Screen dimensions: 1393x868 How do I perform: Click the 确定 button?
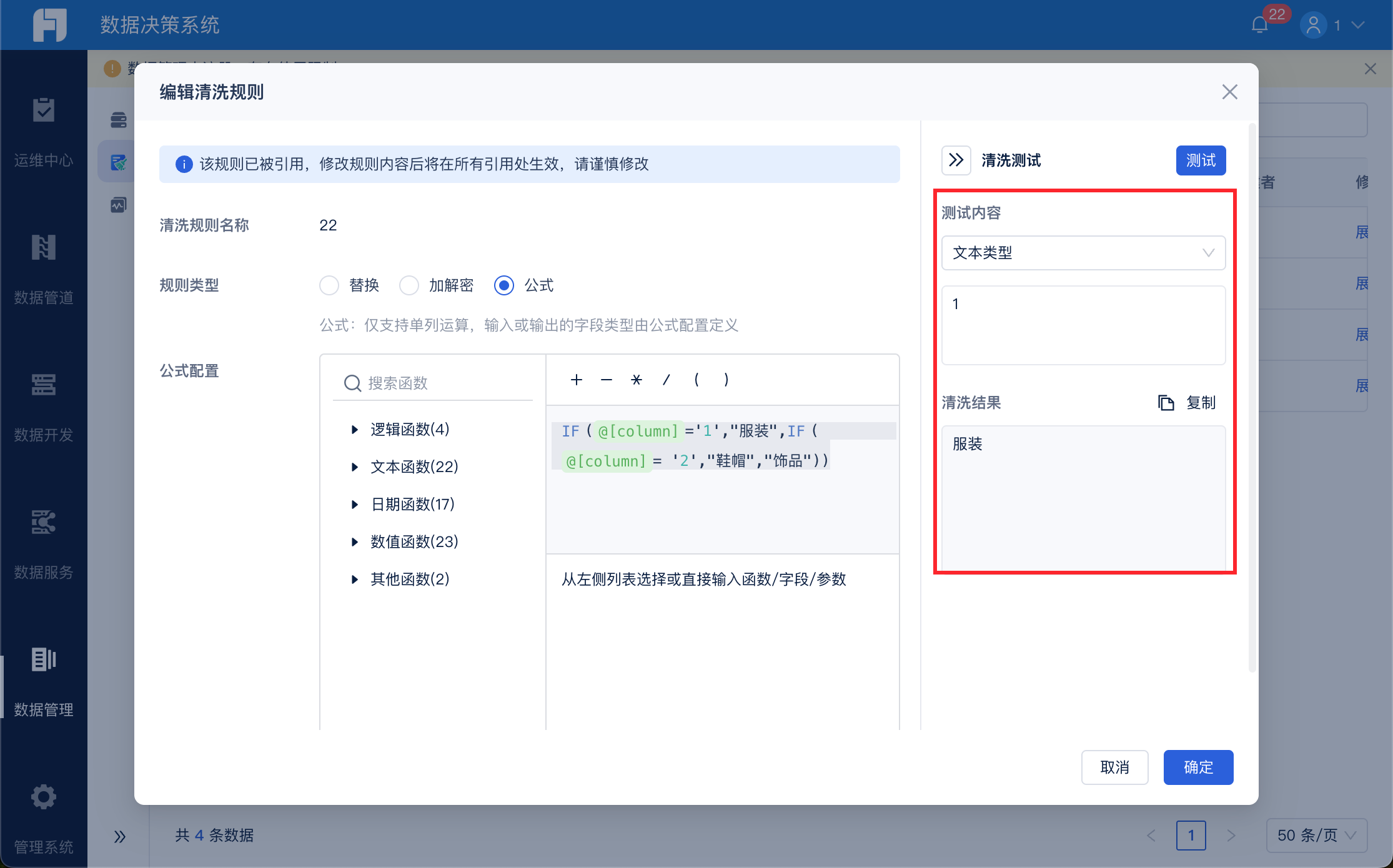point(1197,767)
